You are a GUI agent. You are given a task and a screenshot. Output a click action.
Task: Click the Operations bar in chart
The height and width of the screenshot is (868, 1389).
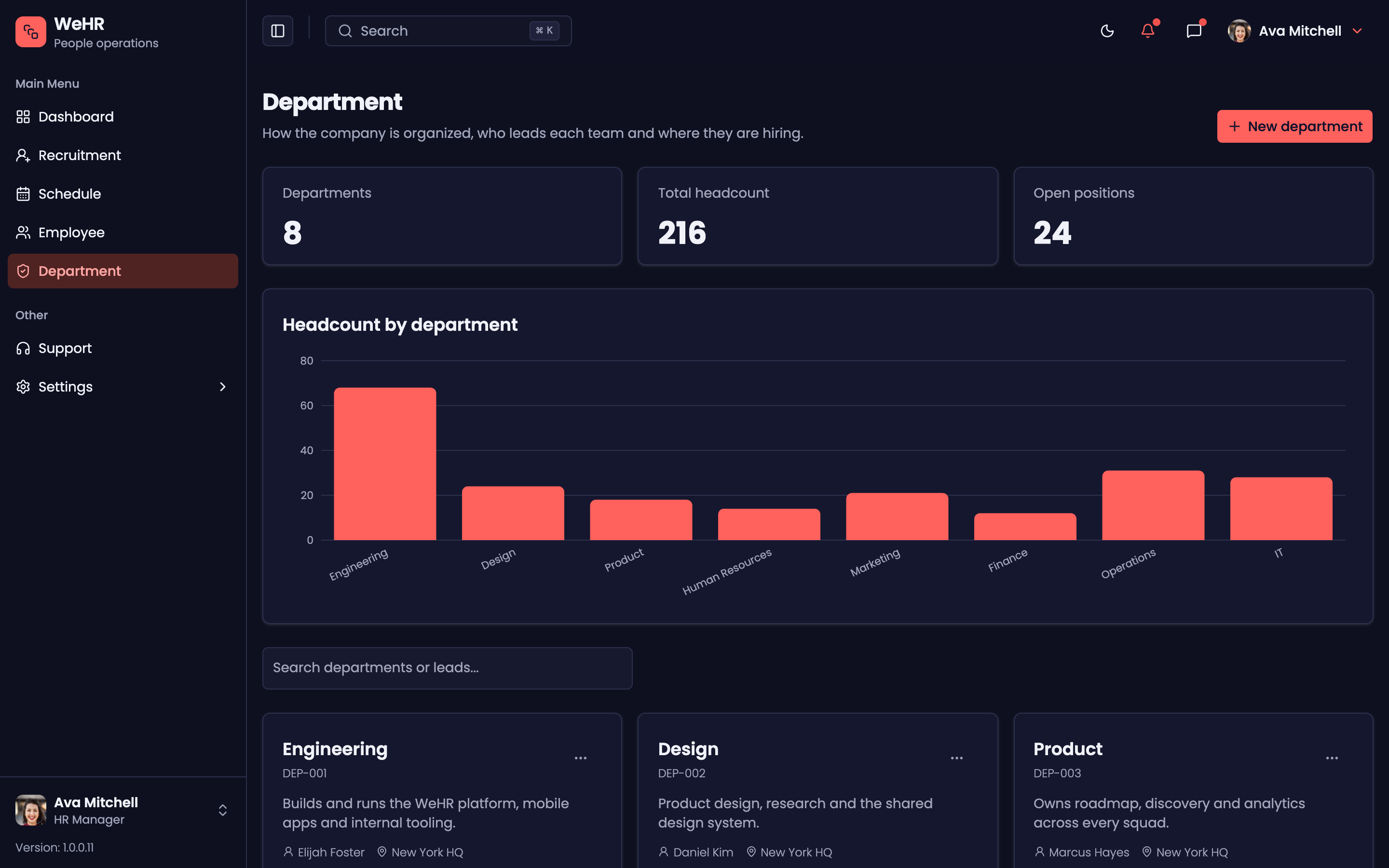(1153, 505)
